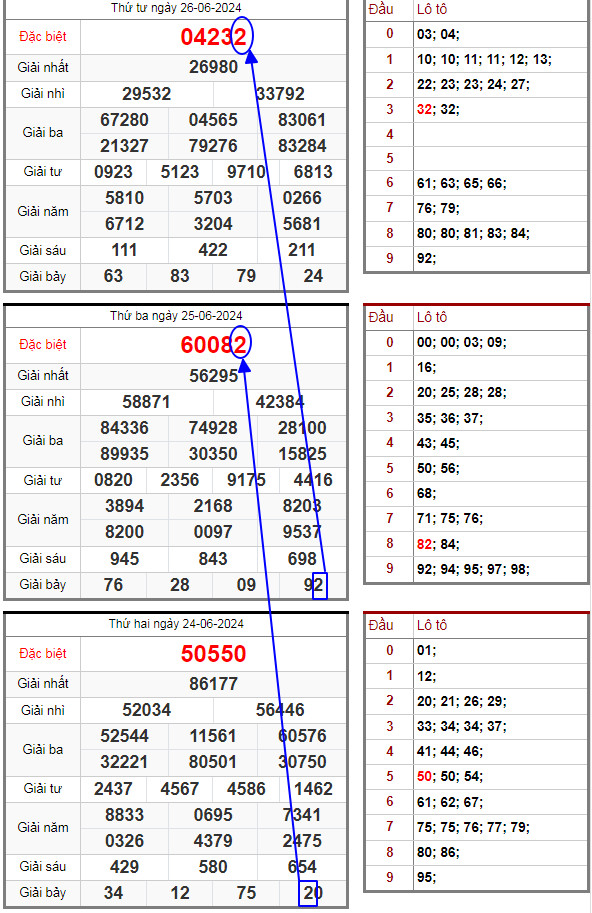The image size is (592, 913).
Task: Select the number 945 in Giải sáu
Action: coord(124,559)
